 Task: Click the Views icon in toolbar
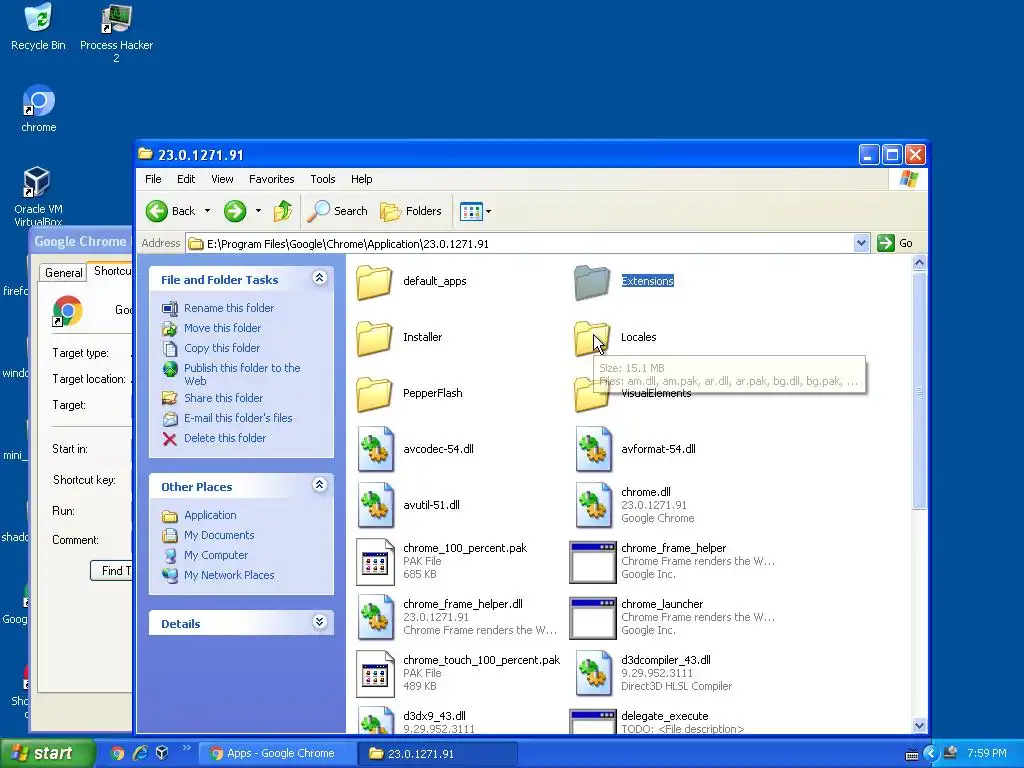pyautogui.click(x=471, y=211)
